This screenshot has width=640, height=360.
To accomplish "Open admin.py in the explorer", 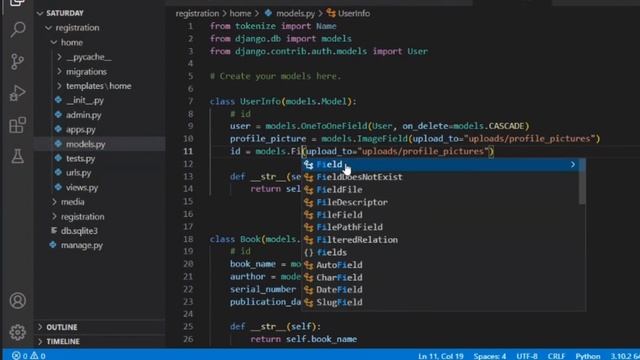I will click(84, 115).
